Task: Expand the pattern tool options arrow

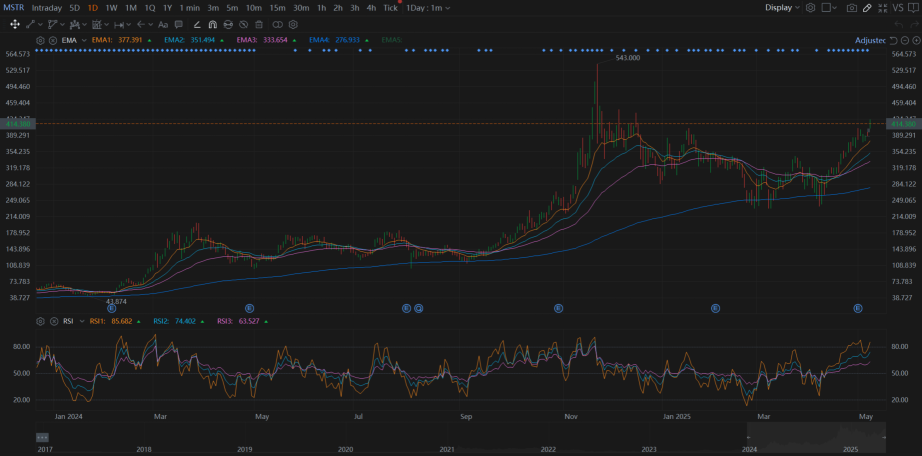Action: tap(85, 25)
